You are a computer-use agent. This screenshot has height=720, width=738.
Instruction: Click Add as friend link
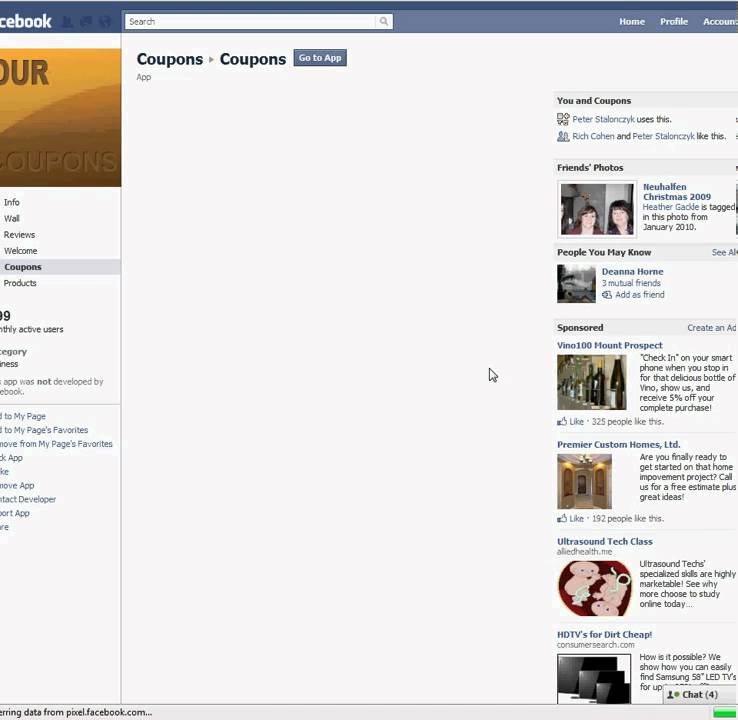click(x=640, y=295)
